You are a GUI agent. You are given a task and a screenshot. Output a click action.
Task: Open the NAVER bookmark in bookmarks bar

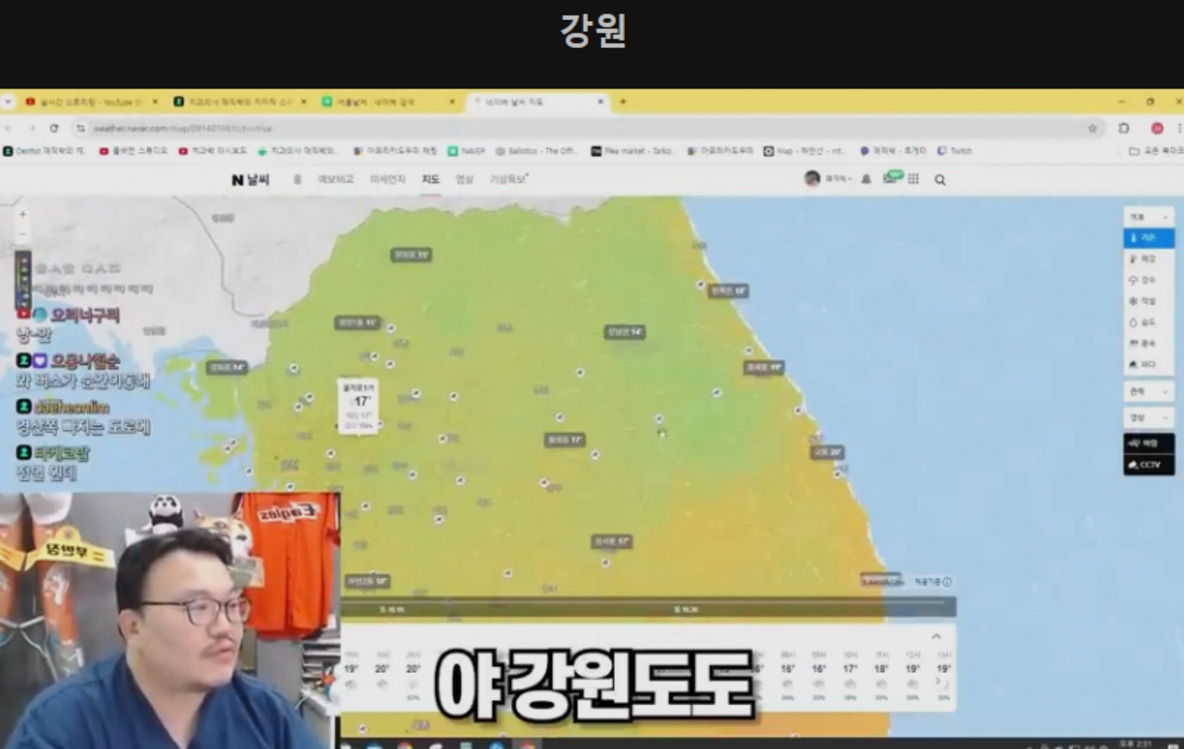pos(466,151)
